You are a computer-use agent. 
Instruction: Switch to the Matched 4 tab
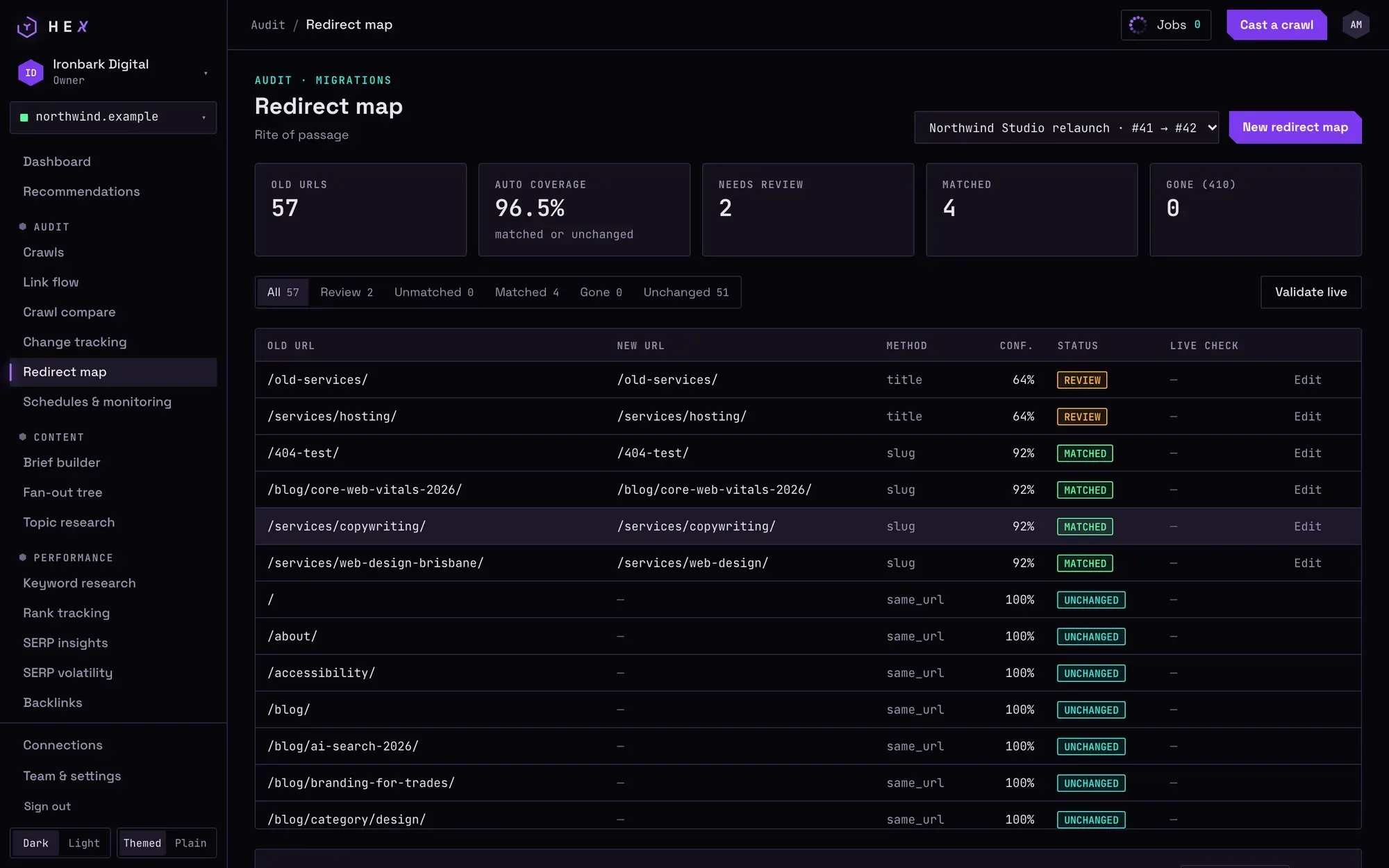526,292
